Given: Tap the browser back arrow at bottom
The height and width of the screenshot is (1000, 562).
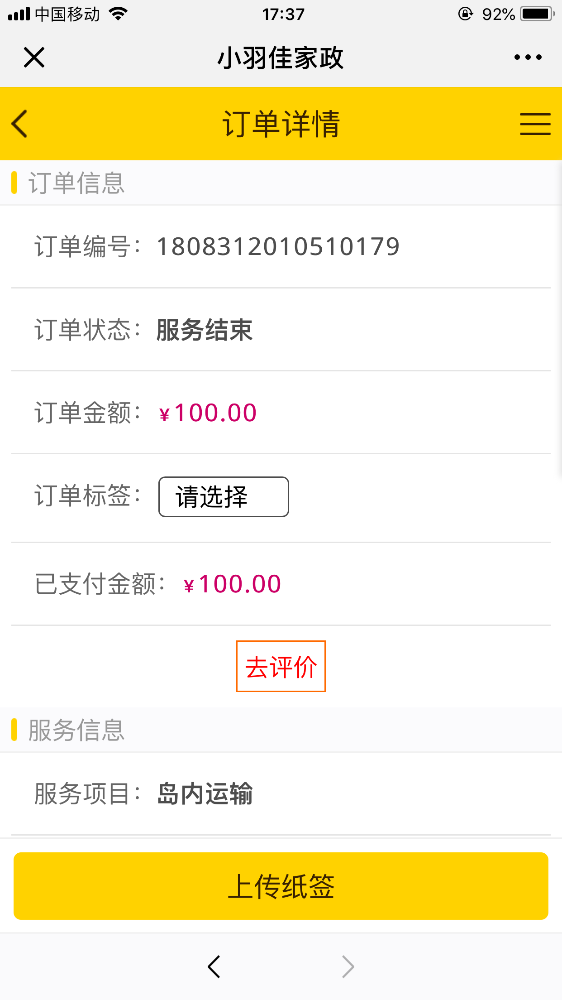Looking at the screenshot, I should click(x=214, y=967).
